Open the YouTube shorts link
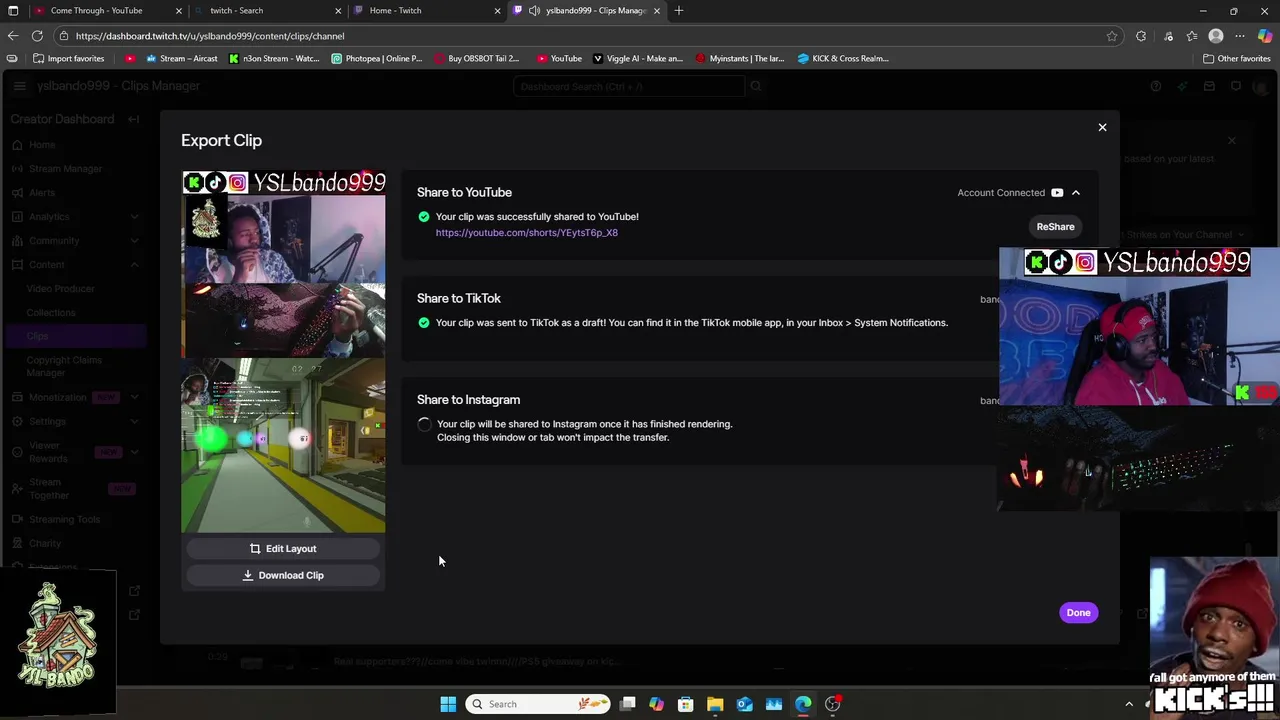 [526, 233]
